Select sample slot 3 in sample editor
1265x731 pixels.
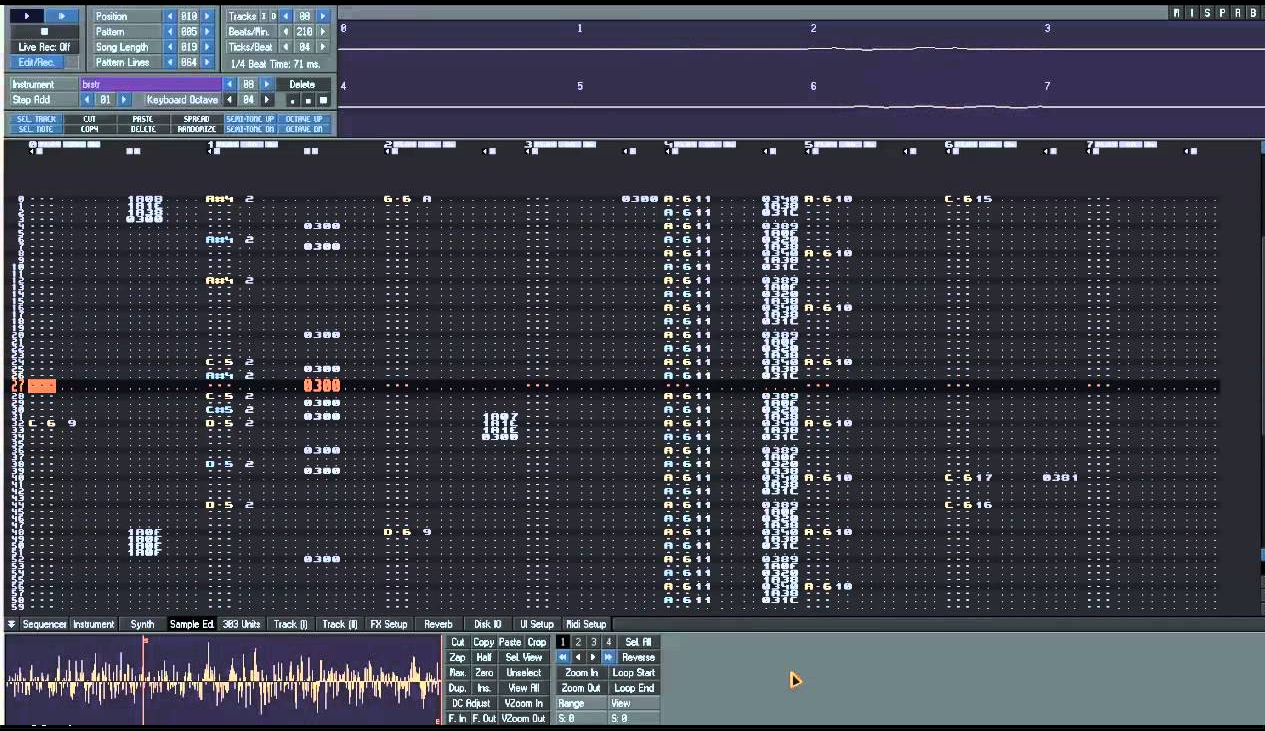593,642
